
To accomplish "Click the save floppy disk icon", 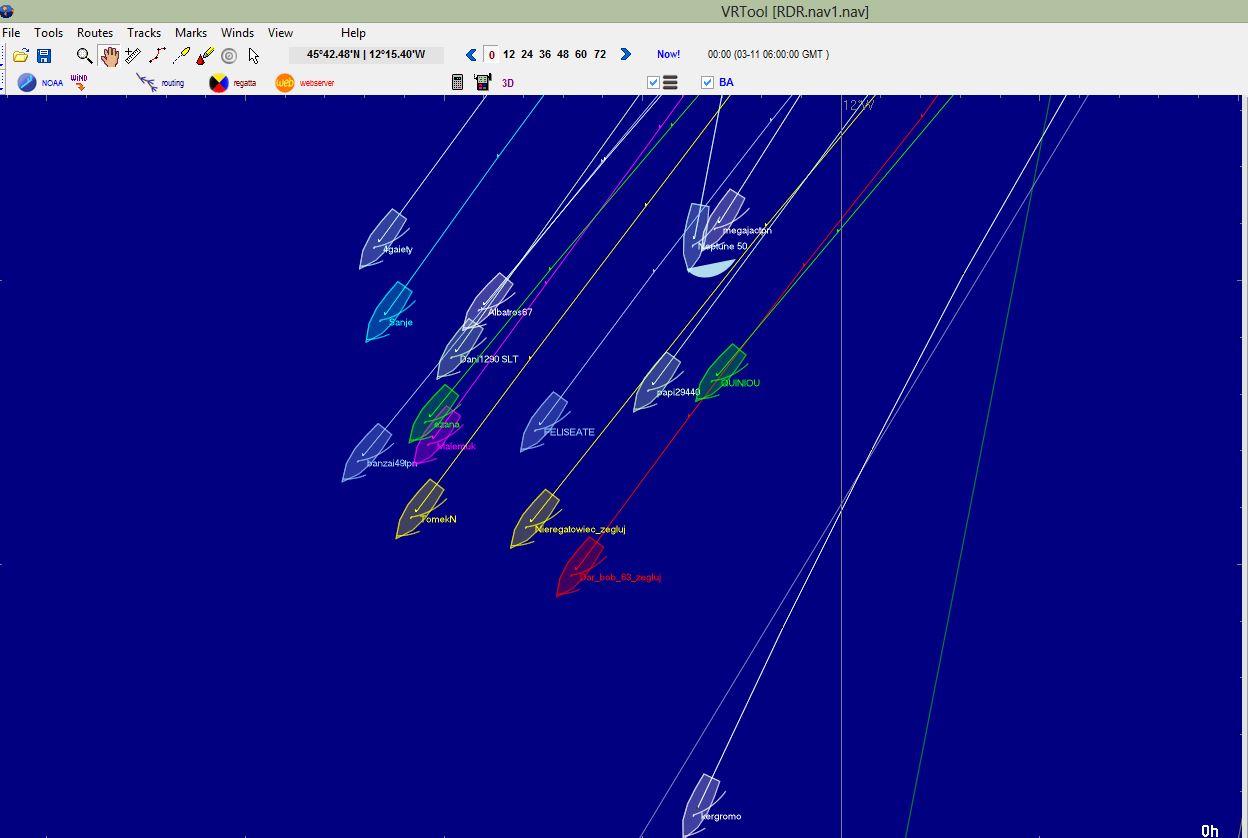I will tap(44, 56).
